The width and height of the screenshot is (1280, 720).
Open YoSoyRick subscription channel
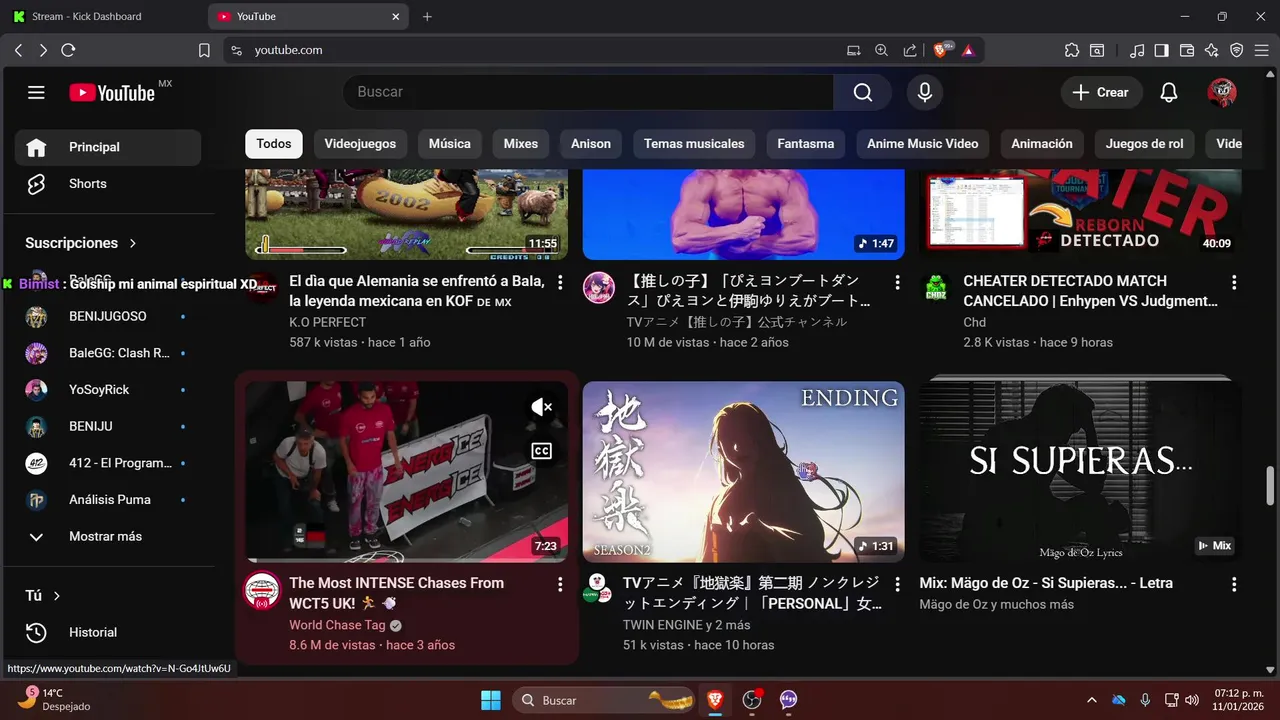108,390
